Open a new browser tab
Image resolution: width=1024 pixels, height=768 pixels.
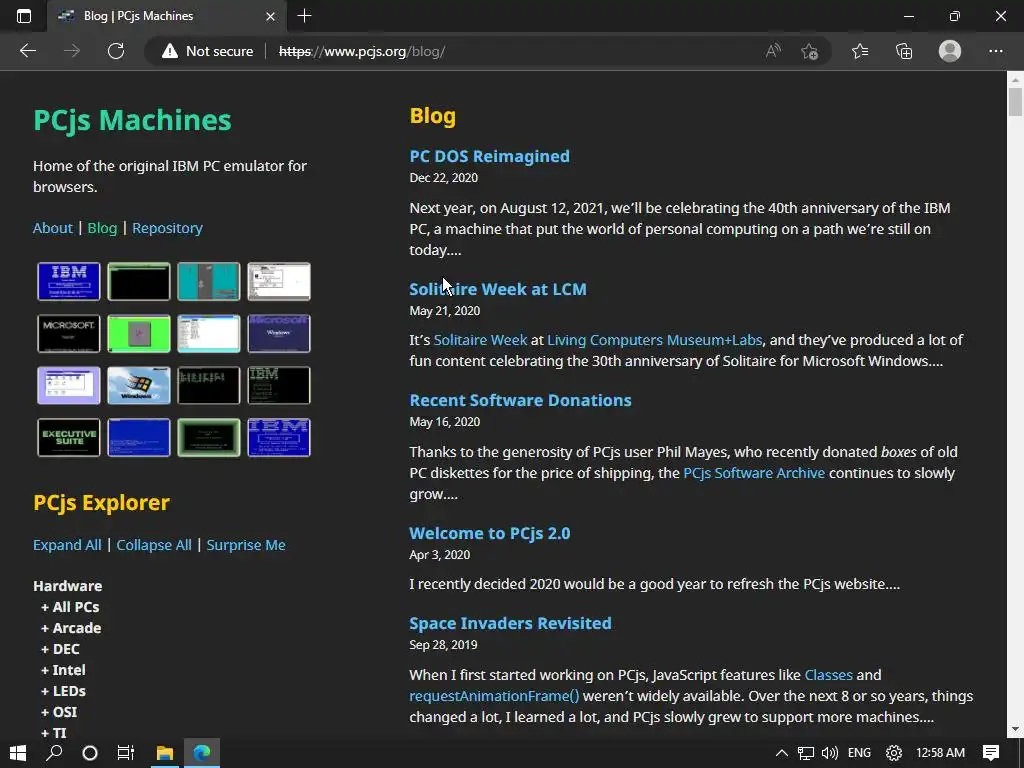click(304, 16)
